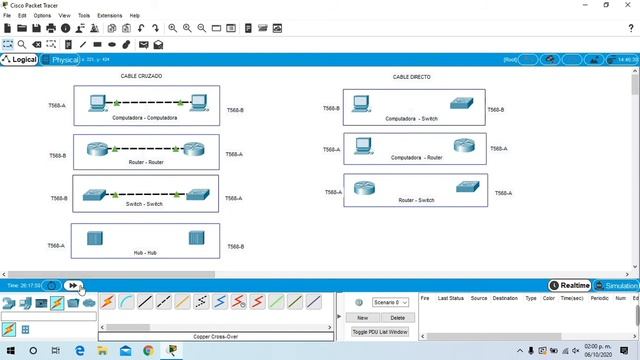This screenshot has height=360, width=640.
Task: Add a Simple PDU envelope
Action: [x=143, y=44]
